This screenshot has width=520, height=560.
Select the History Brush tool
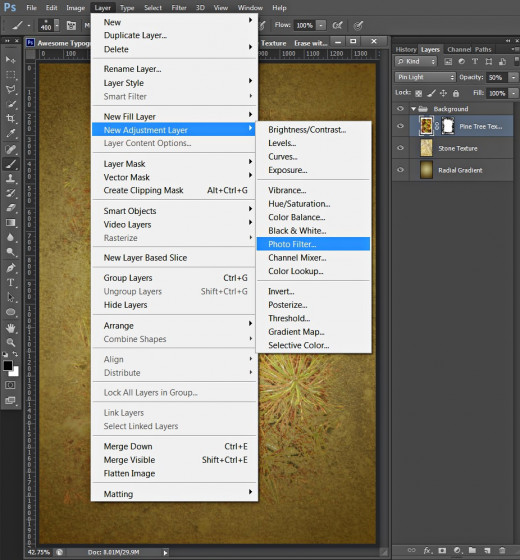click(11, 193)
